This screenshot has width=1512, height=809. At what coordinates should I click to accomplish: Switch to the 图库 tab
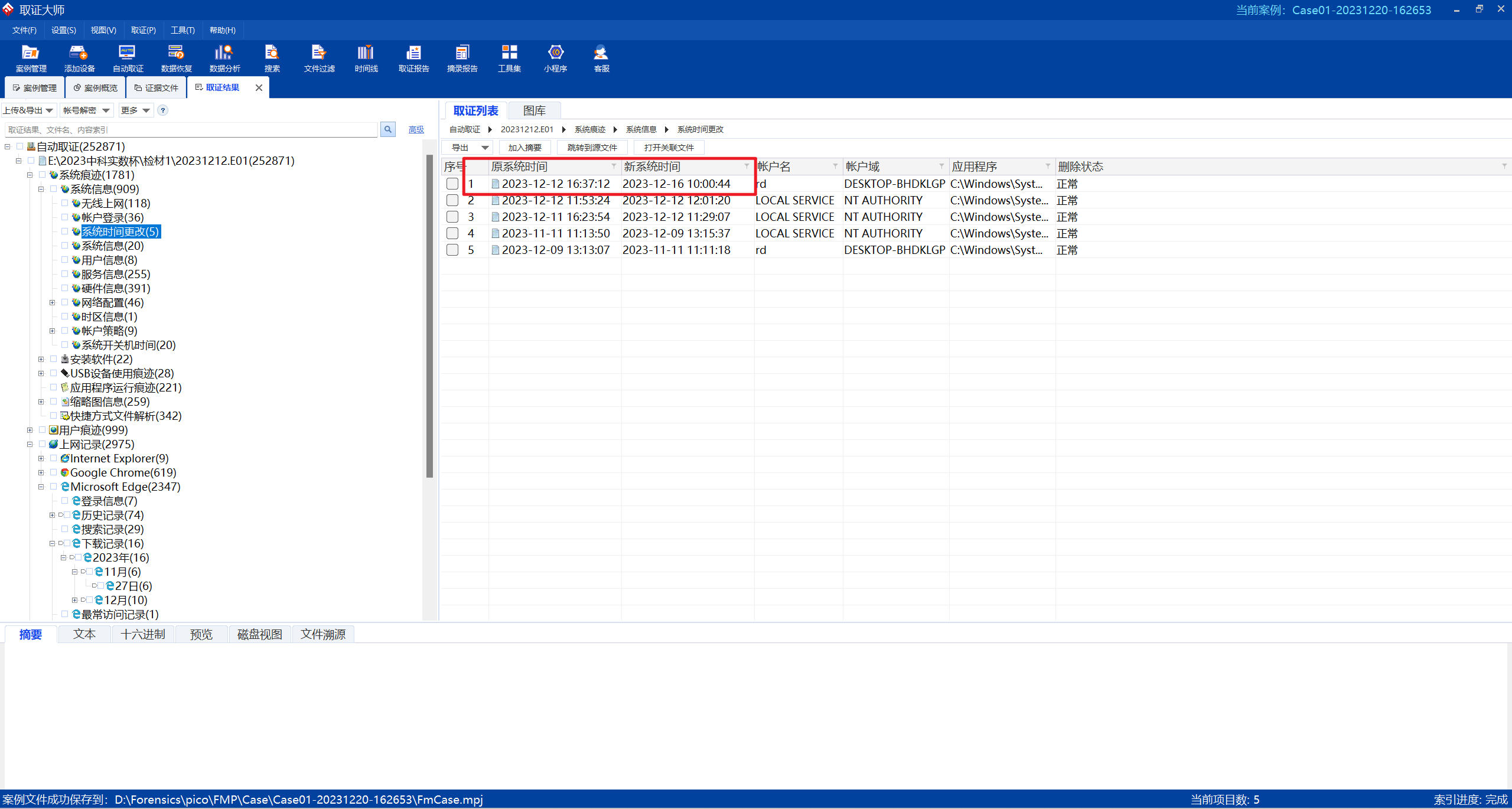pyautogui.click(x=535, y=110)
